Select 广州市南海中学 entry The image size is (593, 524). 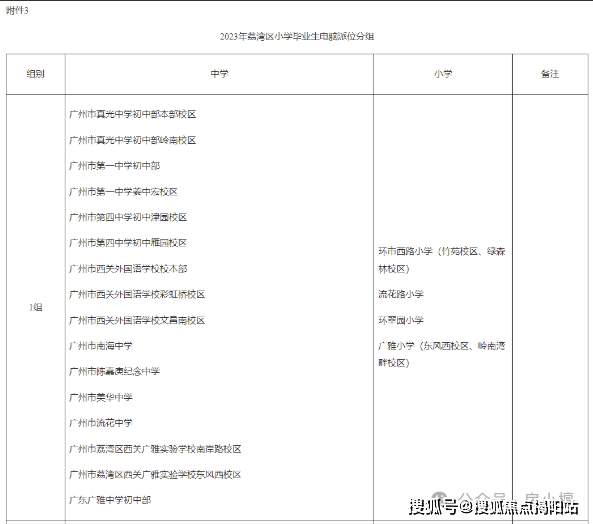click(101, 346)
